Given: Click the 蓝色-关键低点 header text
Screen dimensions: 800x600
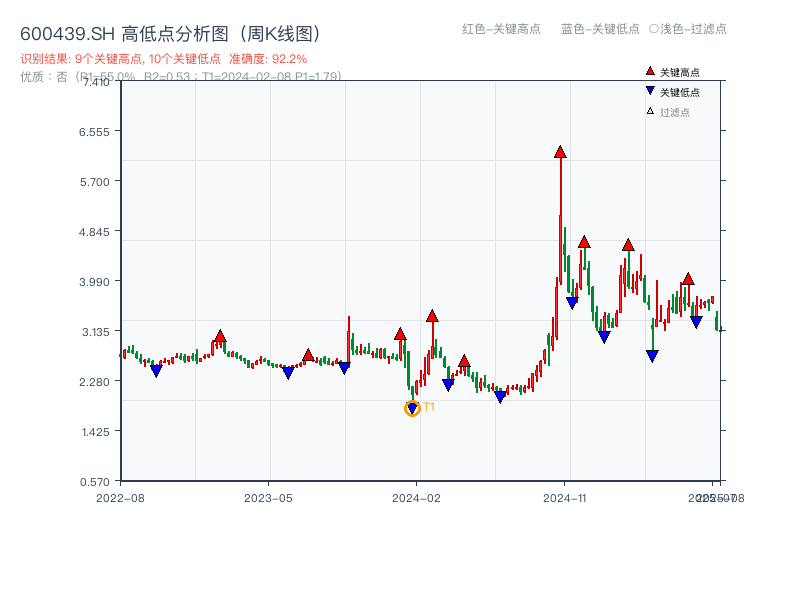Looking at the screenshot, I should click(x=600, y=29).
